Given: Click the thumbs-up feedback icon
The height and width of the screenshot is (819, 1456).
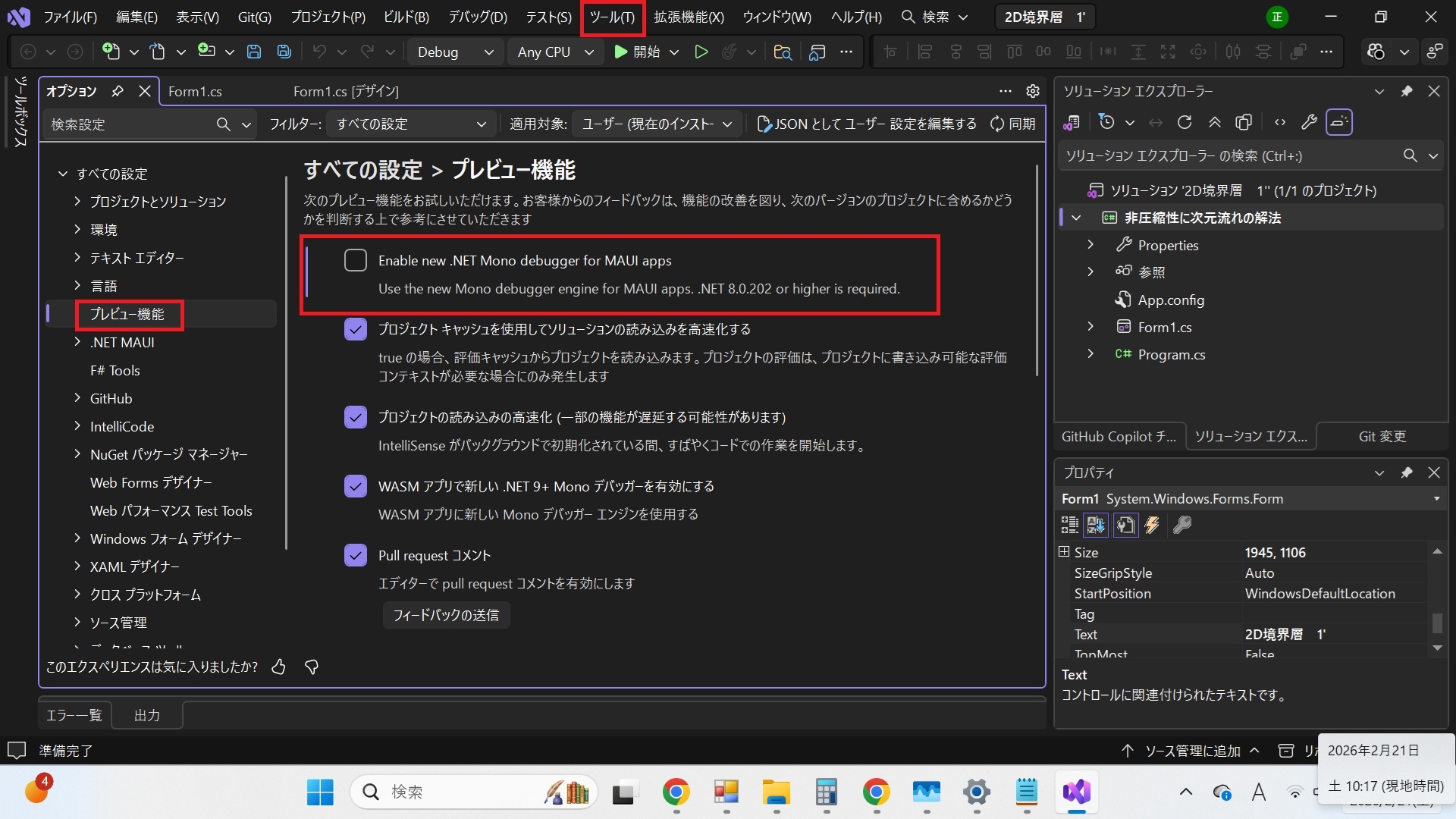Looking at the screenshot, I should point(279,667).
